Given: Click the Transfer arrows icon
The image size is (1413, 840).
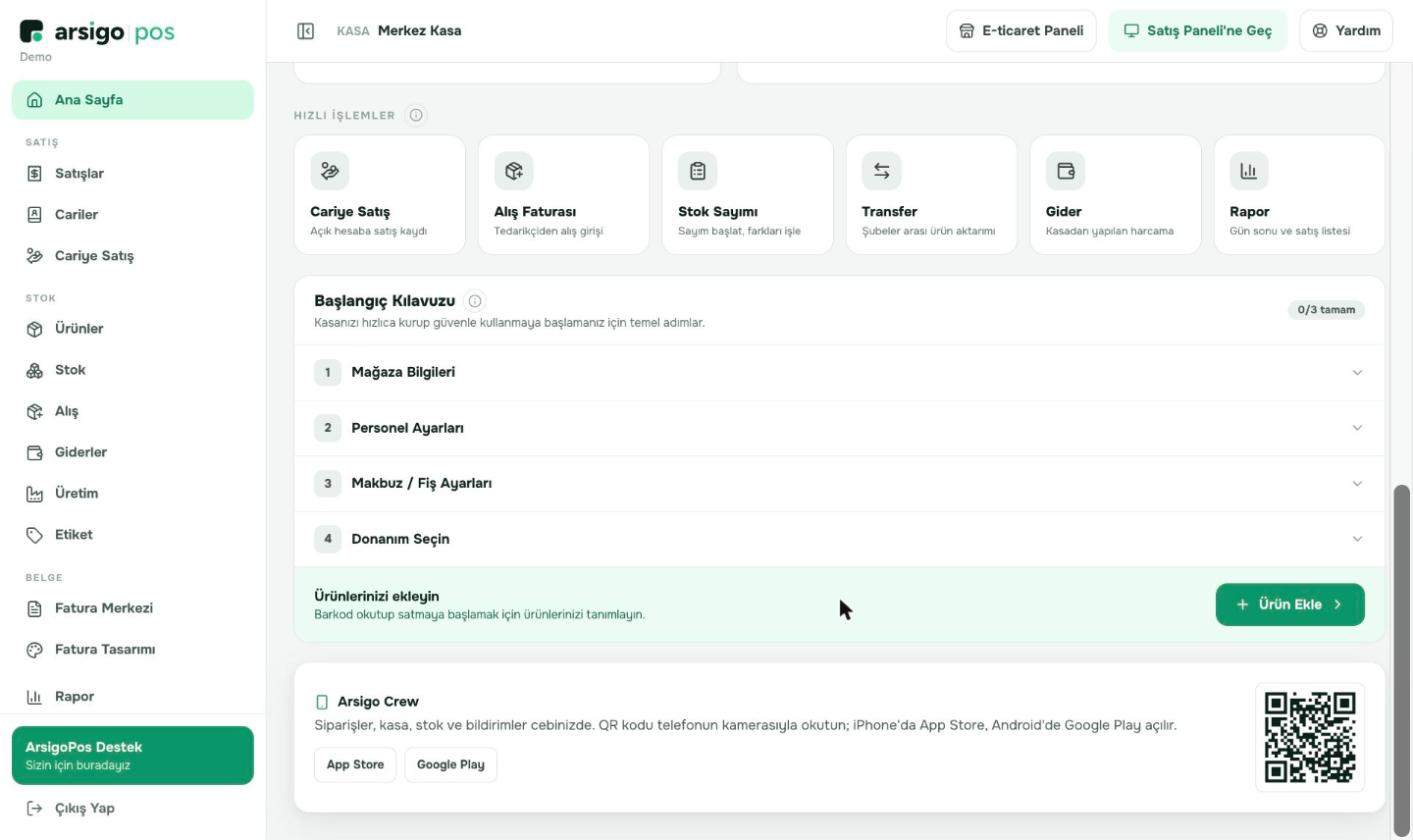Looking at the screenshot, I should [x=882, y=171].
